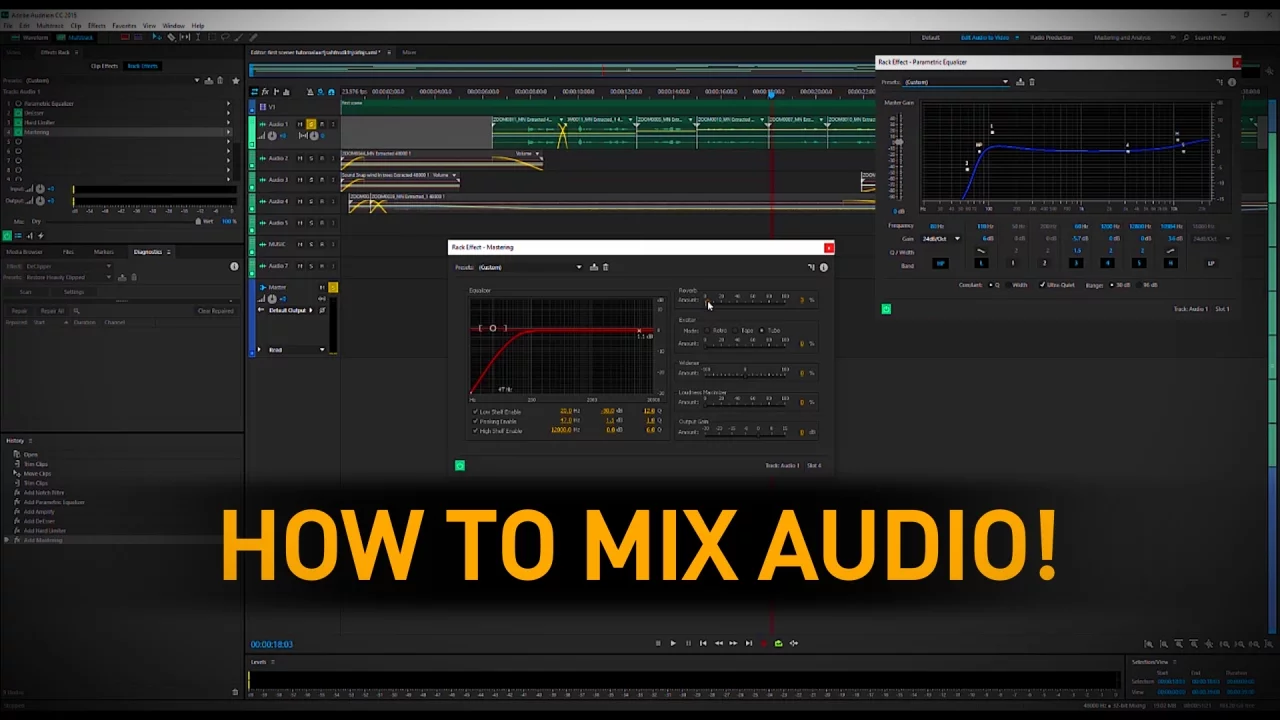Click the Play button in transport
This screenshot has width=1280, height=720.
point(673,644)
